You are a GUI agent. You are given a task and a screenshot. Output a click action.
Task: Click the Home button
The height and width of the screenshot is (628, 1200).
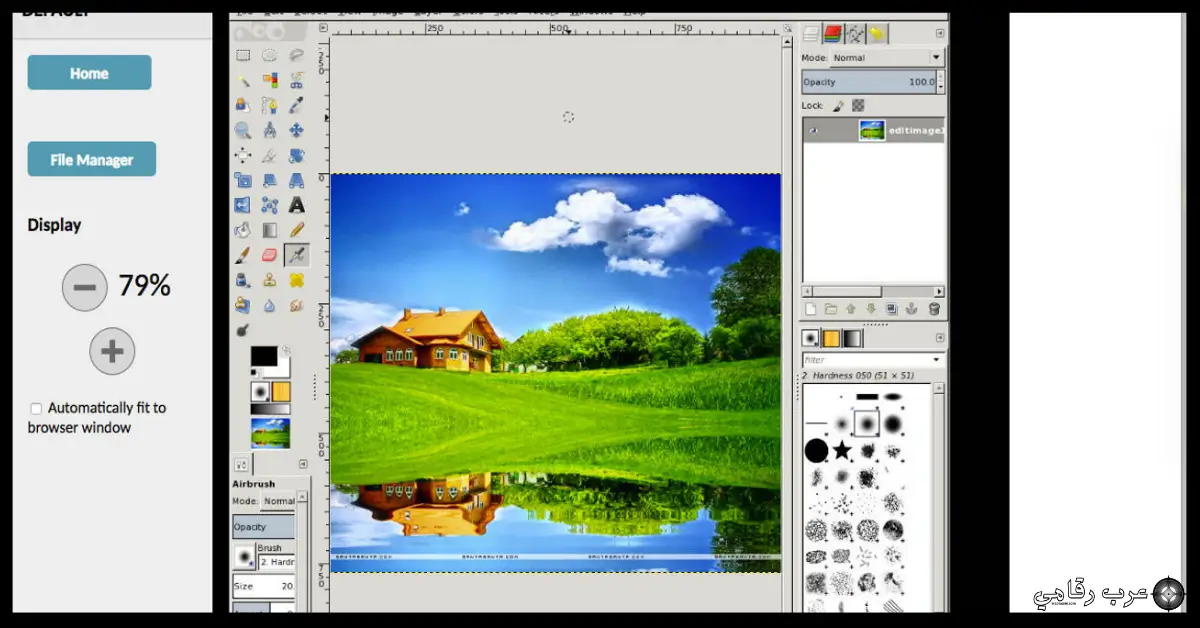pyautogui.click(x=89, y=72)
